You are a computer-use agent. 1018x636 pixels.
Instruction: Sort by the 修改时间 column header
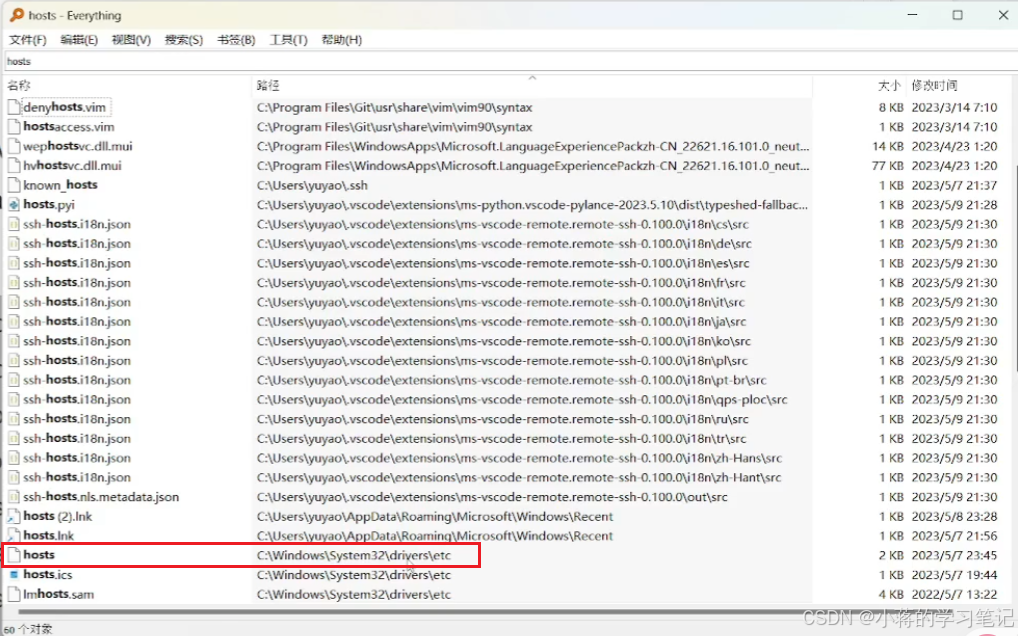(x=934, y=85)
